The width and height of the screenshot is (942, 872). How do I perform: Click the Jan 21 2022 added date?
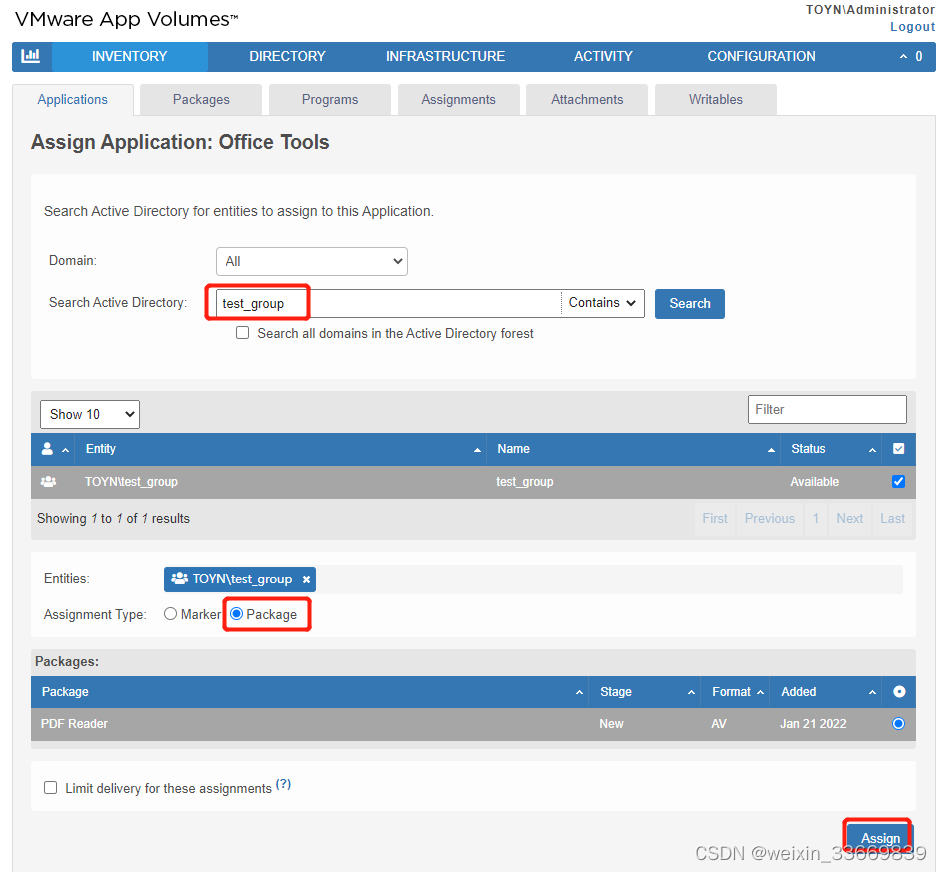(813, 724)
